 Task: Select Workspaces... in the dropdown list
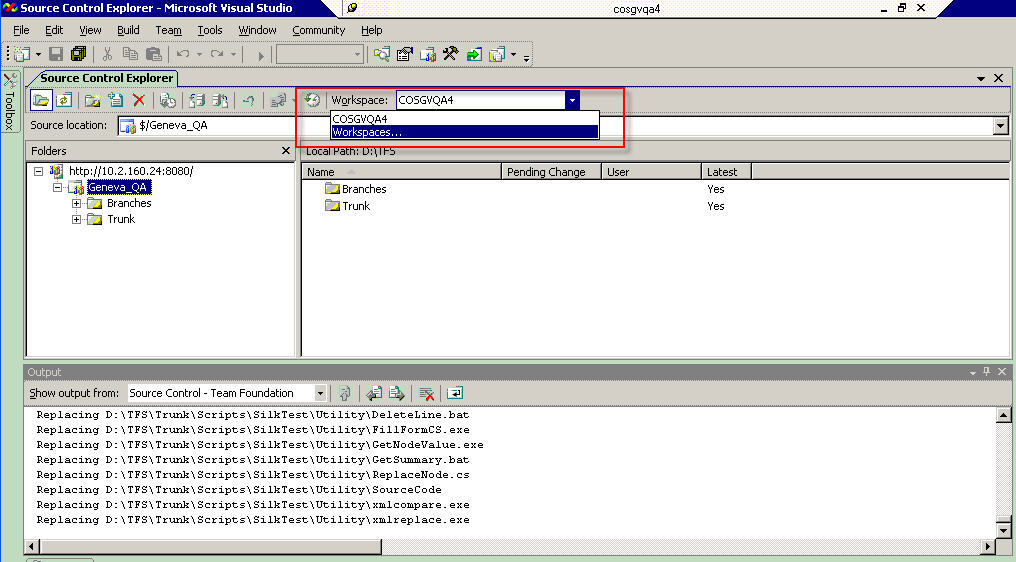[x=465, y=132]
